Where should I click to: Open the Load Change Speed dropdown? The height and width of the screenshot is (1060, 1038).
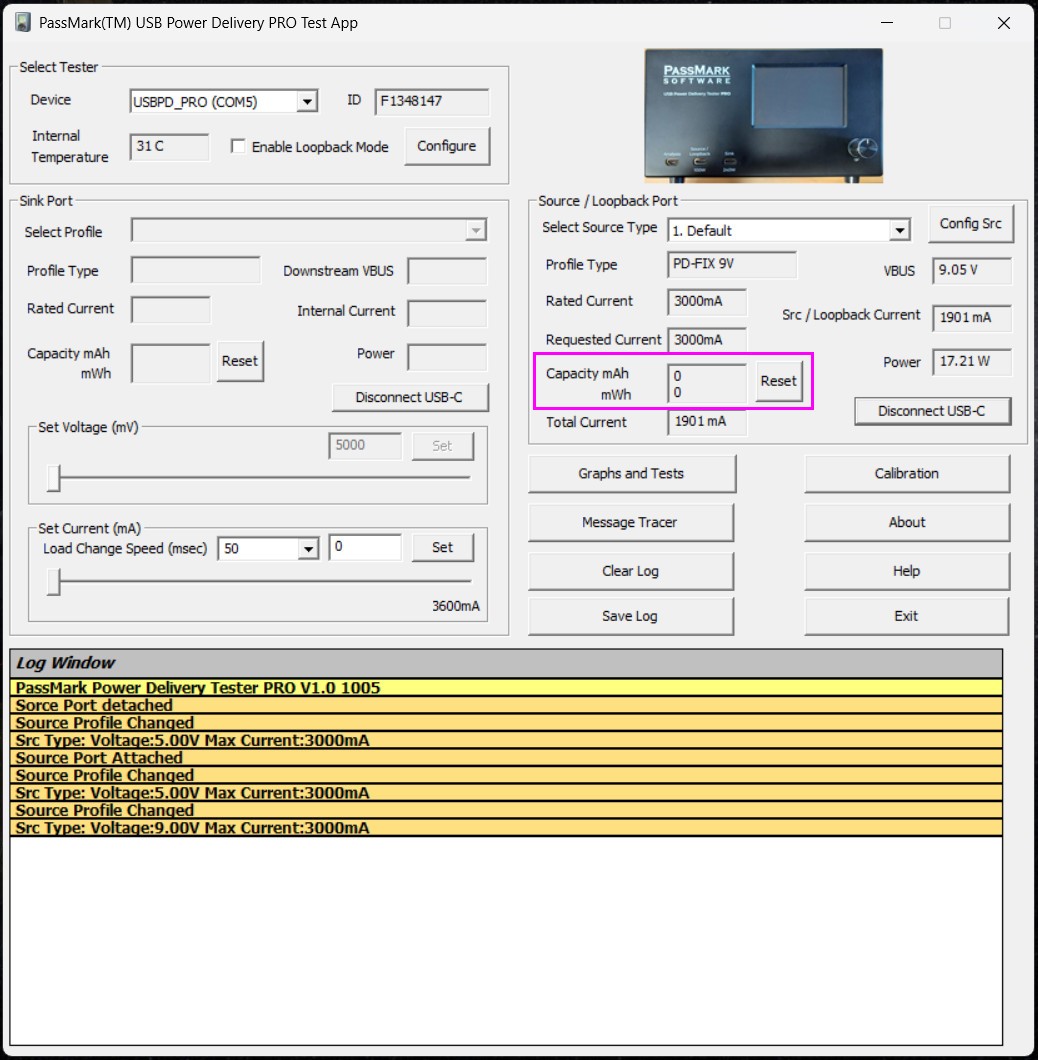click(x=308, y=548)
